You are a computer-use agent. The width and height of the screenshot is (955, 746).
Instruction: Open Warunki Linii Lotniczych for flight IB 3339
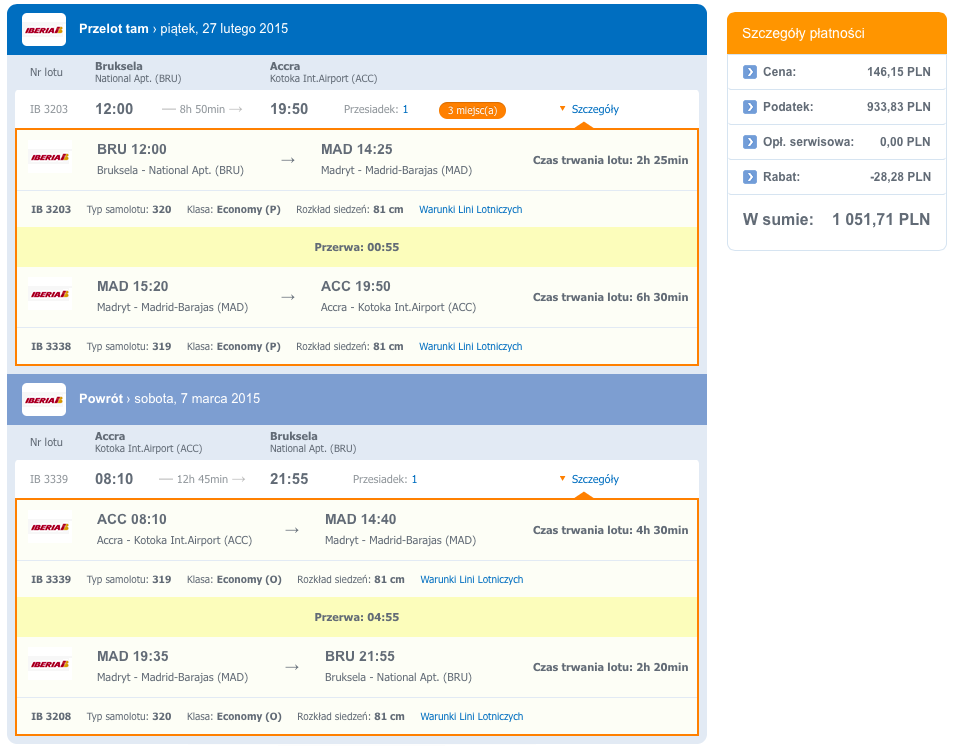coord(471,580)
